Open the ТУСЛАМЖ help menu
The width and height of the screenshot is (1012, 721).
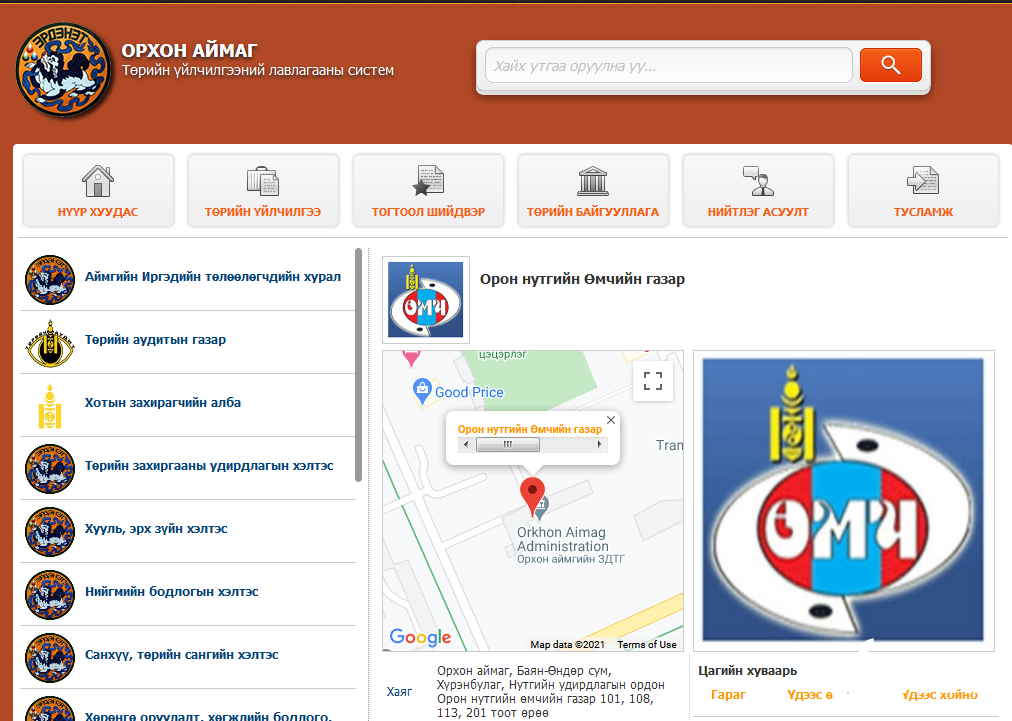click(x=924, y=190)
